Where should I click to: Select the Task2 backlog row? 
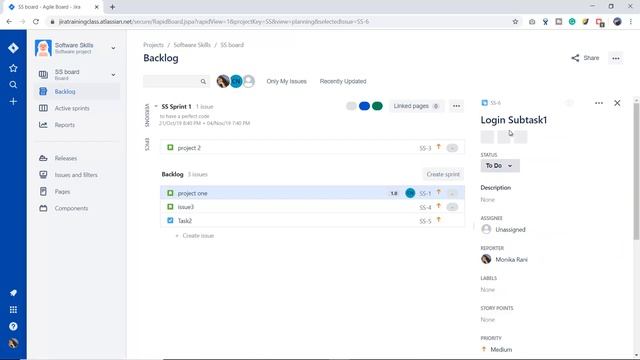[312, 220]
